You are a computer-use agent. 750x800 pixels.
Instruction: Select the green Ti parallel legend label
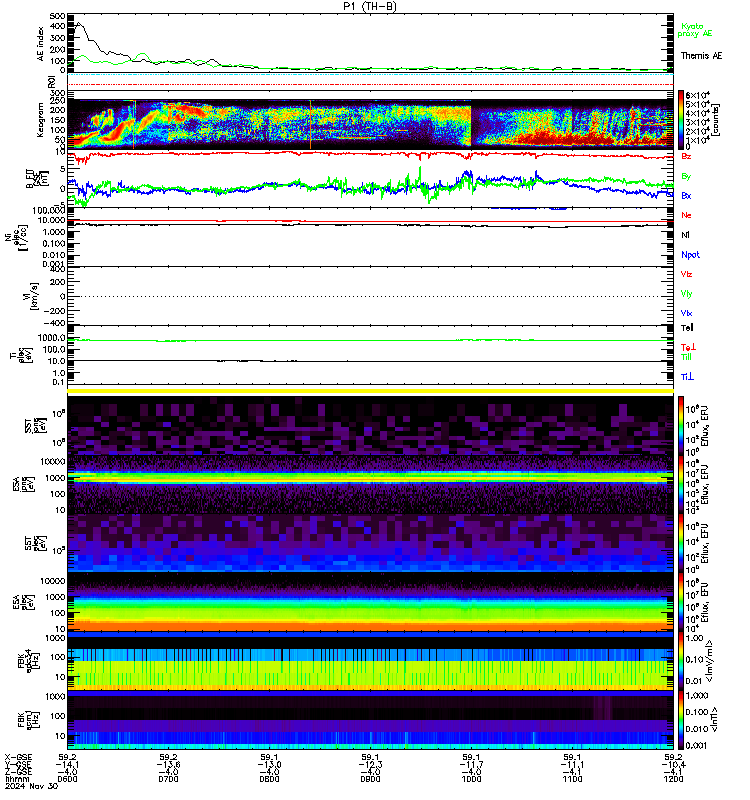pos(686,357)
